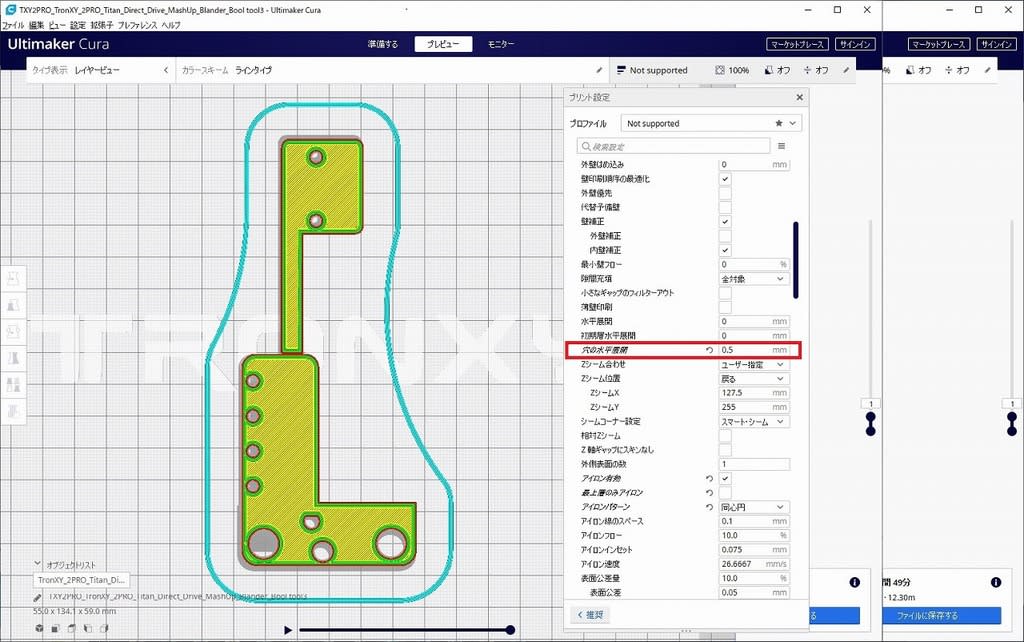
Task: Click the star icon in the profile selector
Action: 778,123
